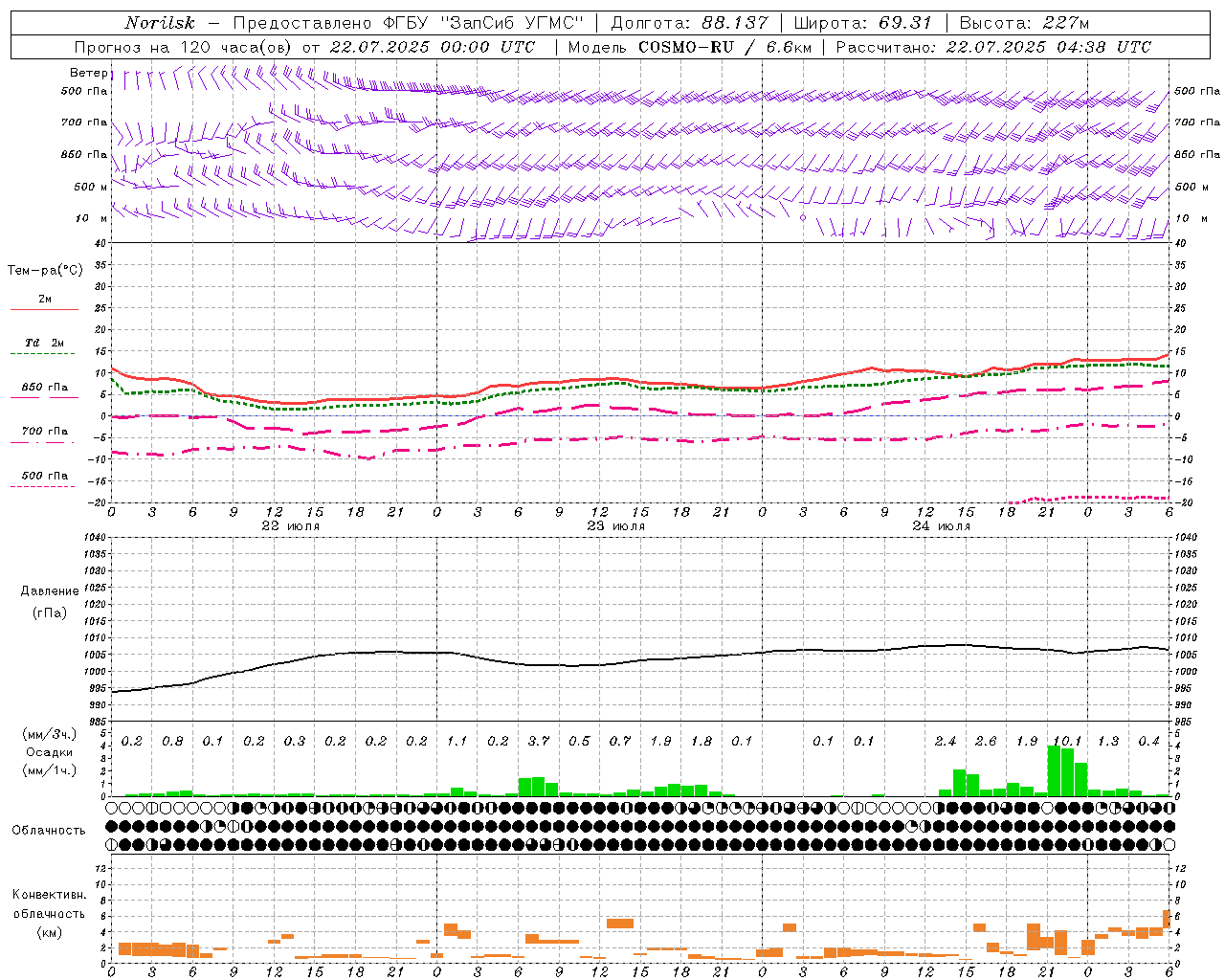Viewport: 1225px width, 980px height.
Task: Click the "1.1" precipitation total
Action: point(457,741)
